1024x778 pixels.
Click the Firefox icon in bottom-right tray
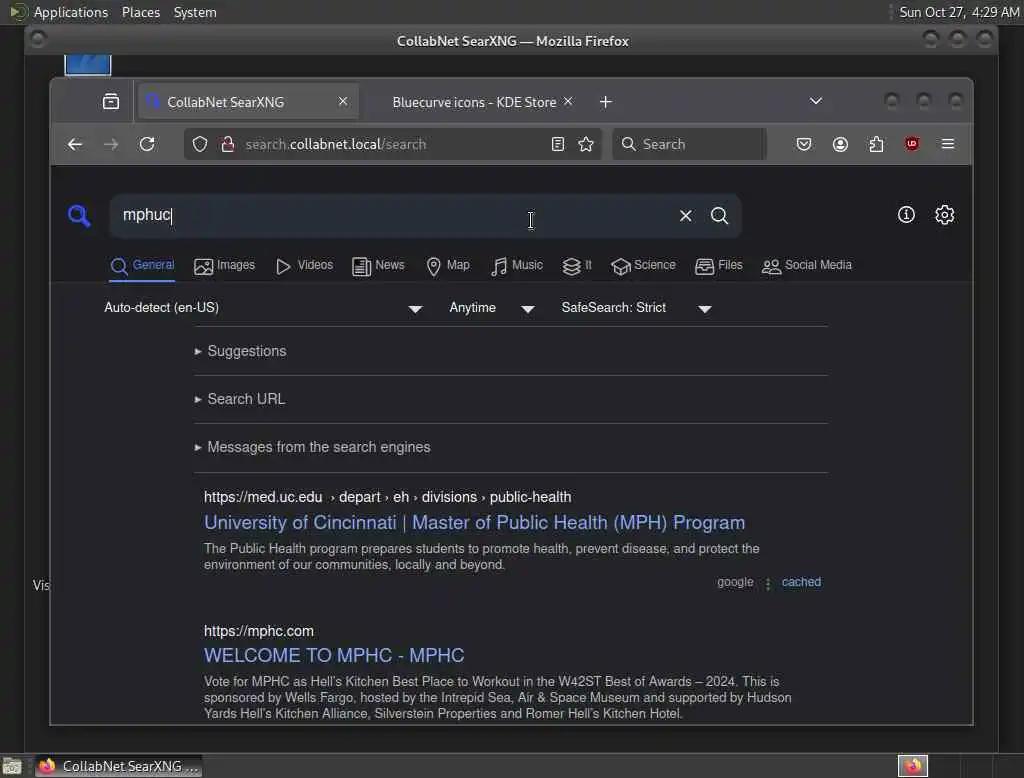coord(912,766)
